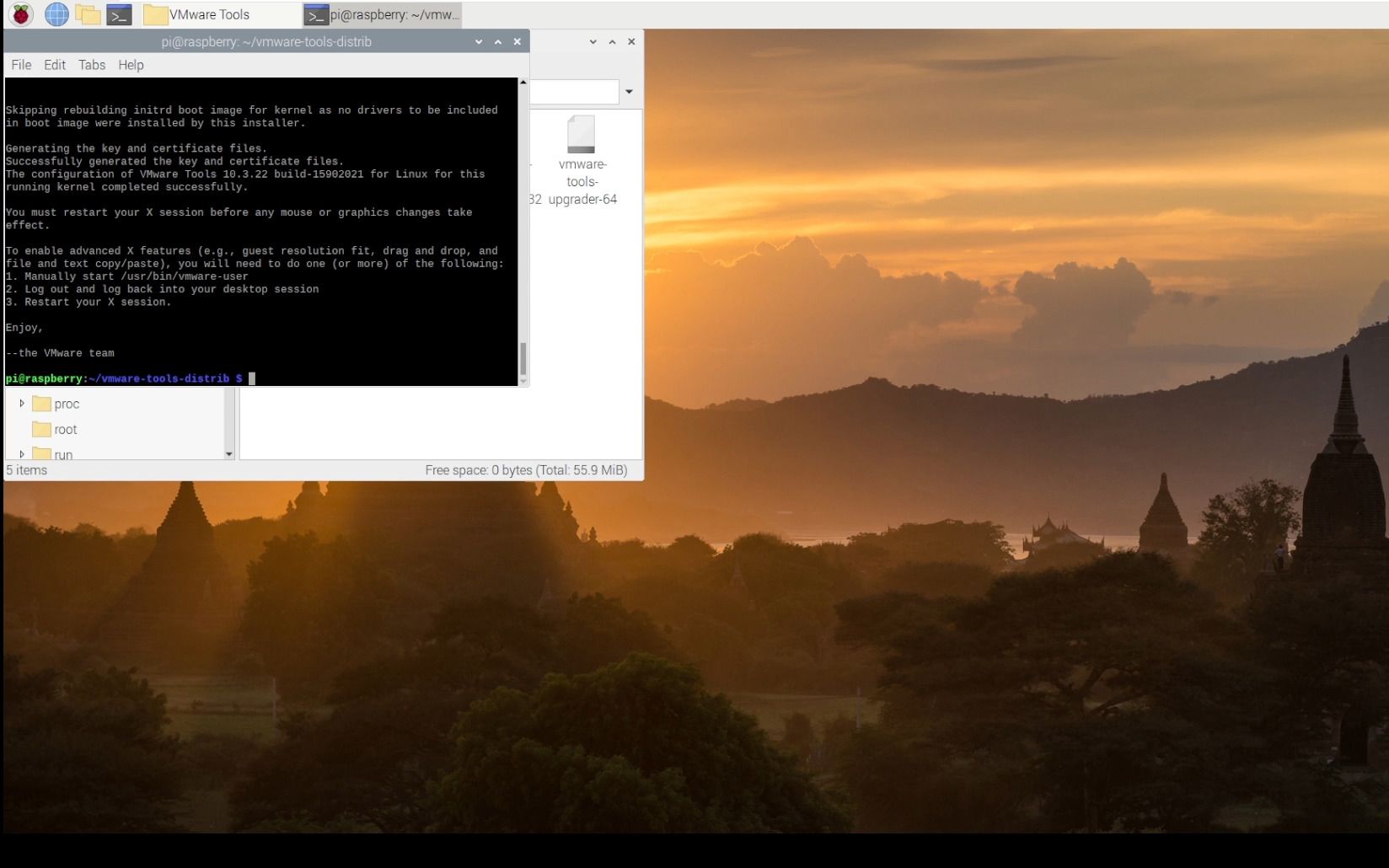Launch the web browser globe icon
Image resolution: width=1389 pixels, height=868 pixels.
click(x=56, y=14)
